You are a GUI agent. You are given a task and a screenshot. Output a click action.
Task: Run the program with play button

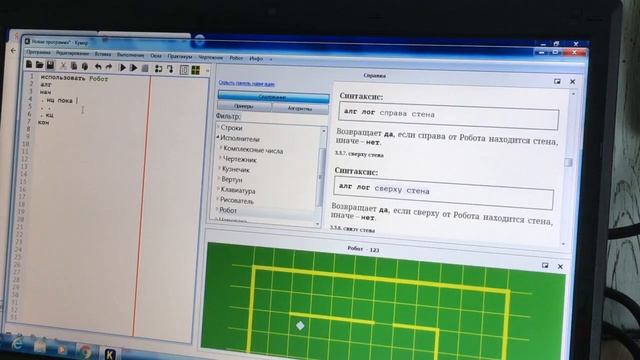(x=122, y=67)
